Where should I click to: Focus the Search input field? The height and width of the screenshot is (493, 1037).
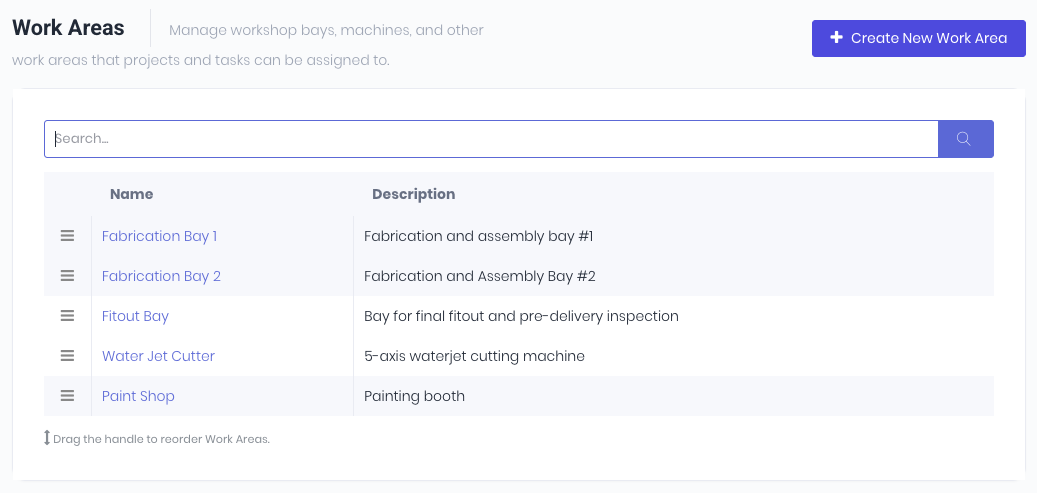coord(491,139)
